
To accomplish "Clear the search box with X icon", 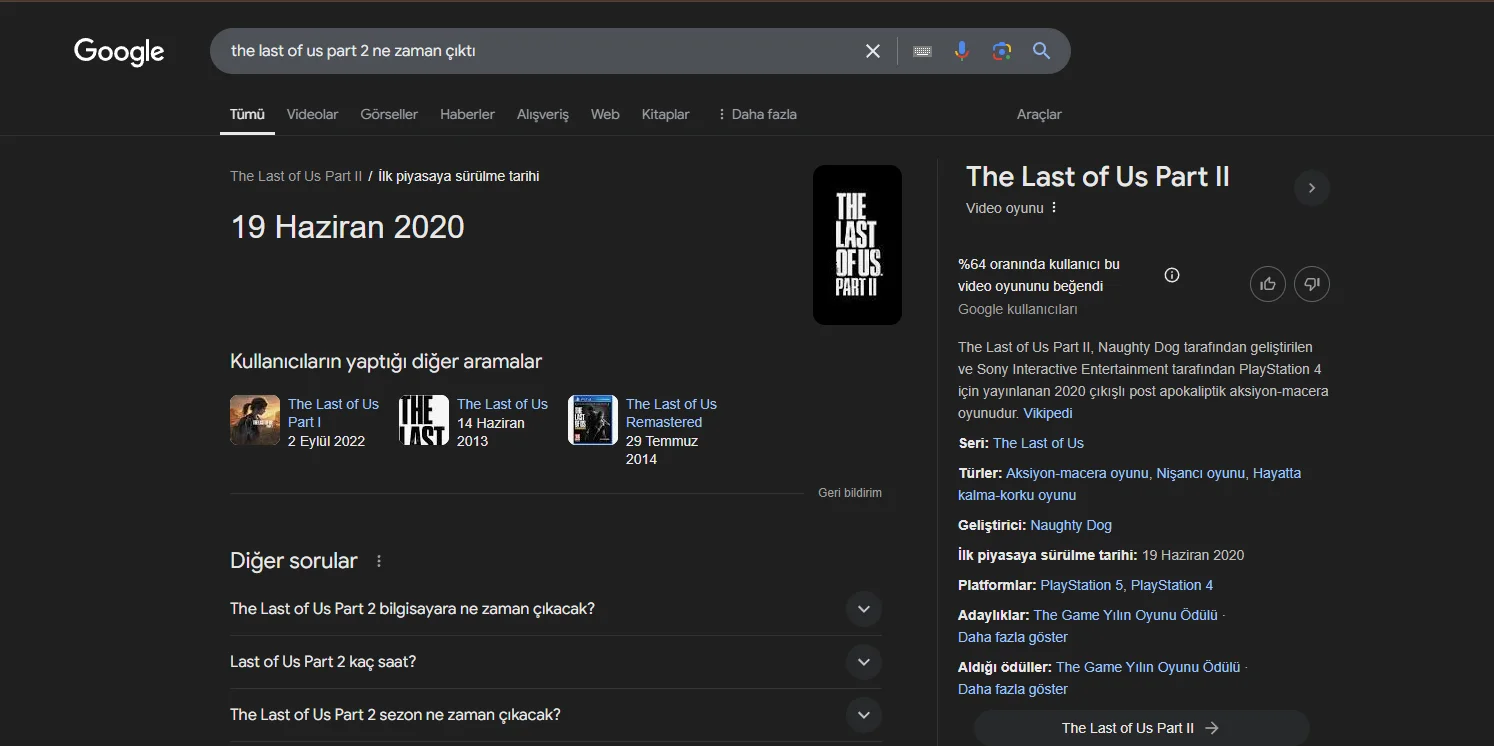I will click(x=873, y=51).
